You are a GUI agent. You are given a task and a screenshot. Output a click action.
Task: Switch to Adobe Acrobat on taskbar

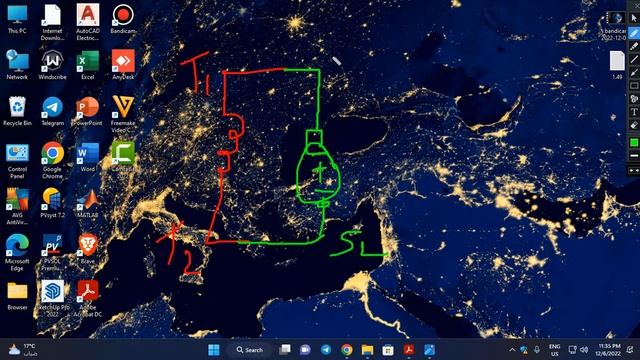409,350
